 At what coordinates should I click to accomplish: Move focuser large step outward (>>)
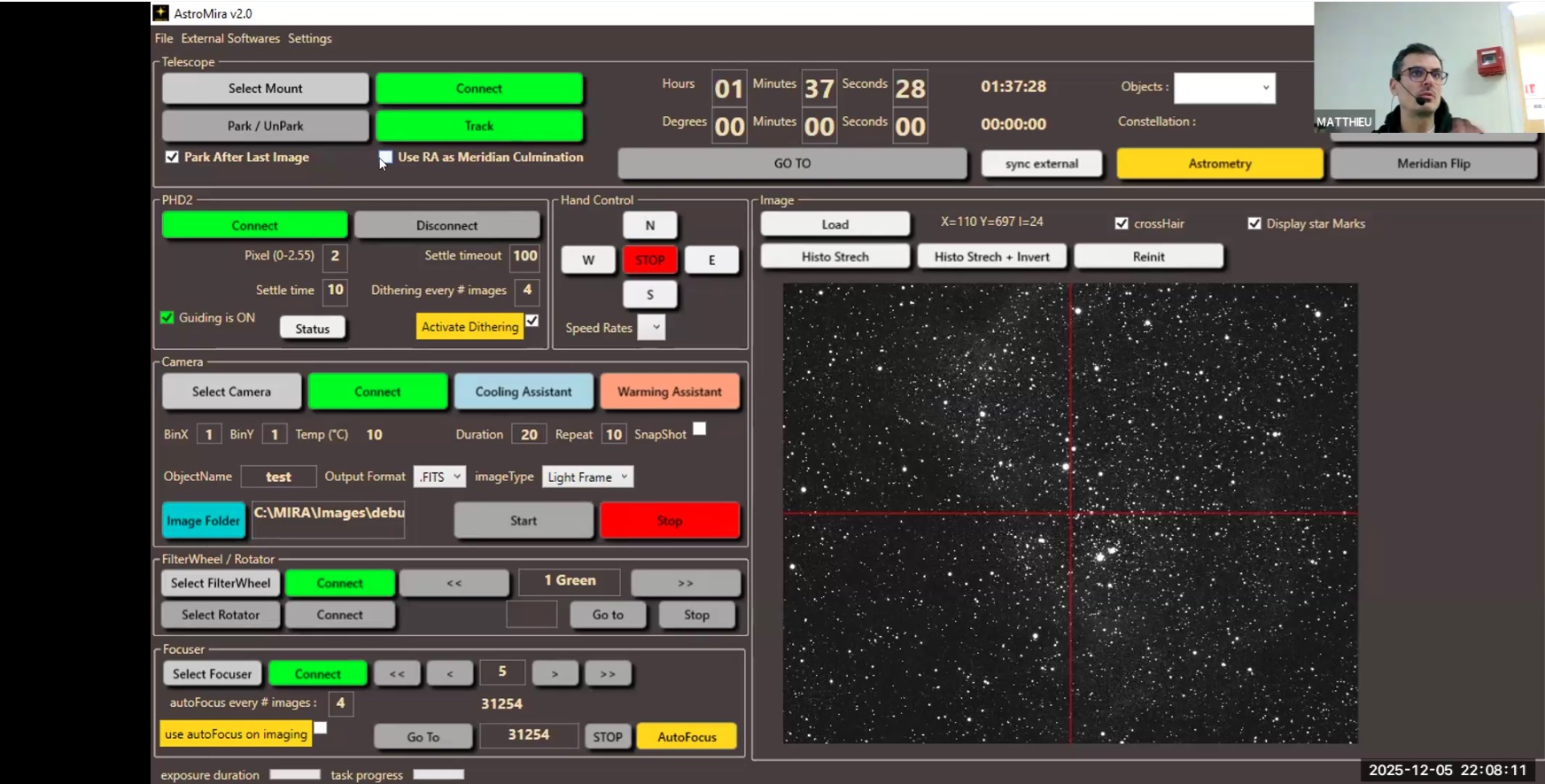point(607,674)
